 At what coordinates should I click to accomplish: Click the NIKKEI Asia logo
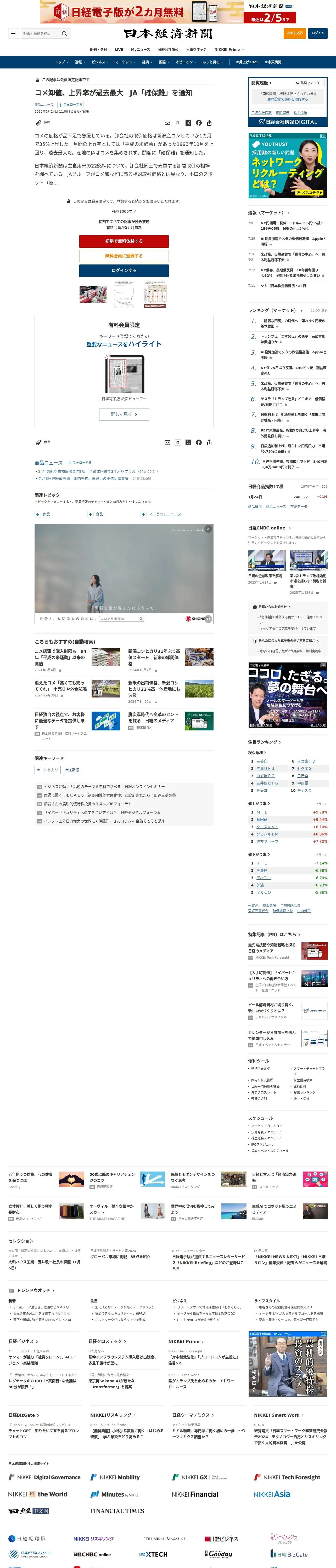pos(272,1494)
